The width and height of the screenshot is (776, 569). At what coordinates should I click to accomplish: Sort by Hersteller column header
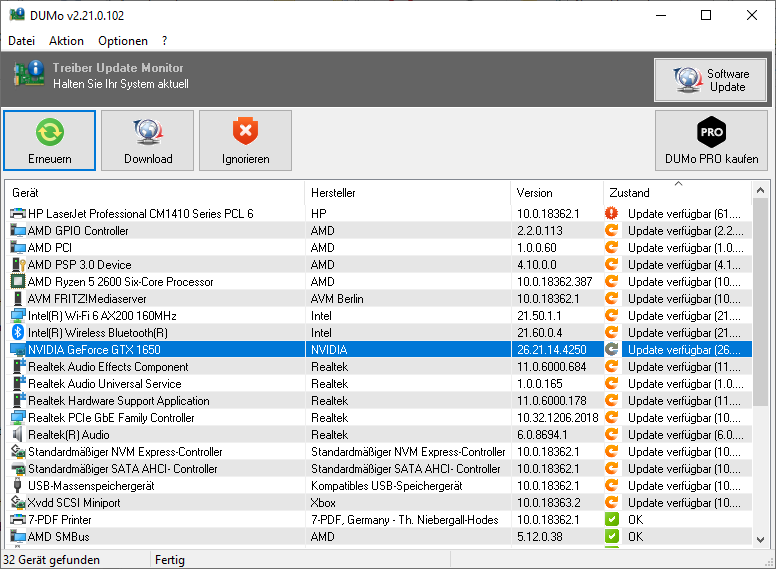coord(406,192)
